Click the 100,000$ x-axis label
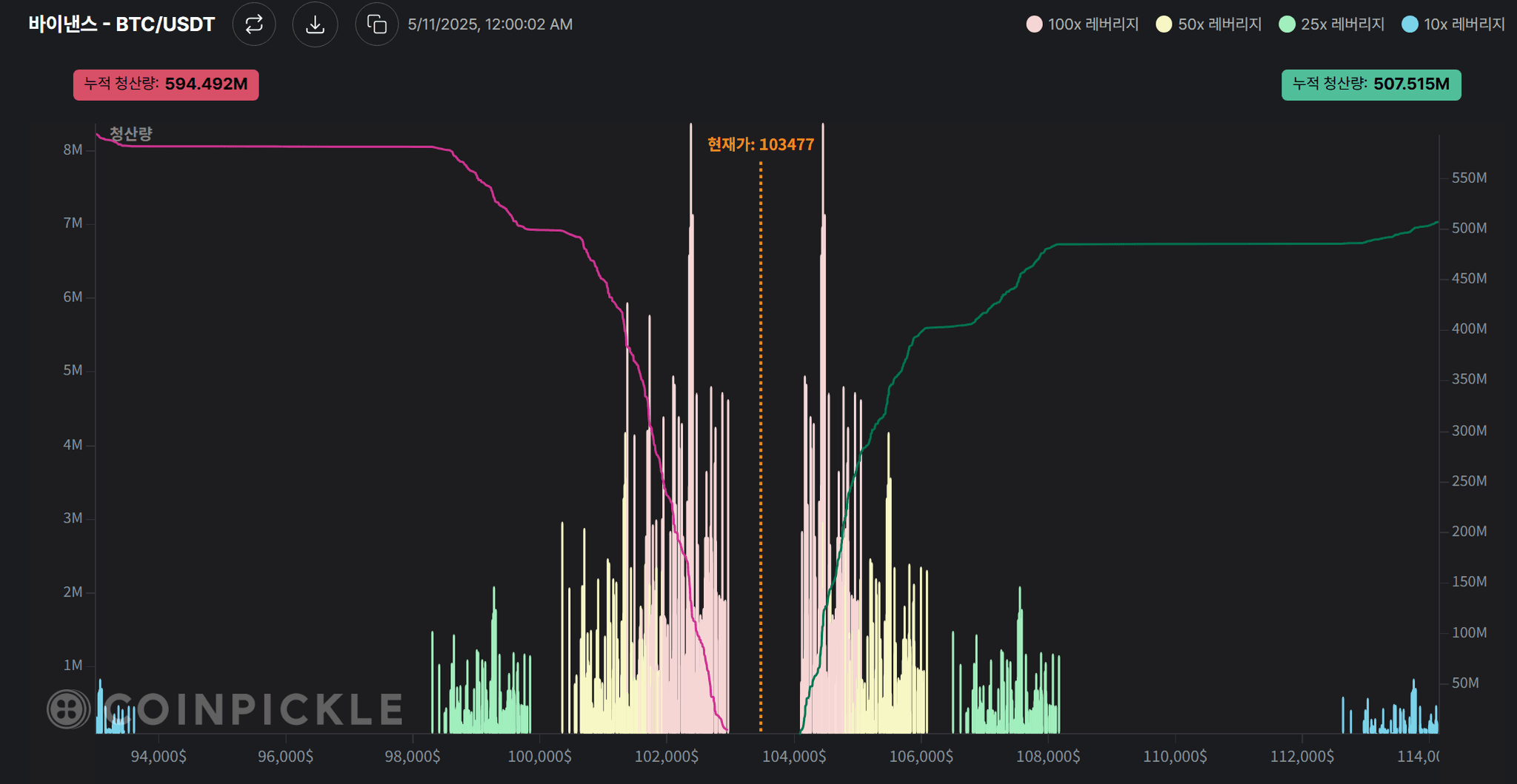The image size is (1517, 784). [539, 756]
